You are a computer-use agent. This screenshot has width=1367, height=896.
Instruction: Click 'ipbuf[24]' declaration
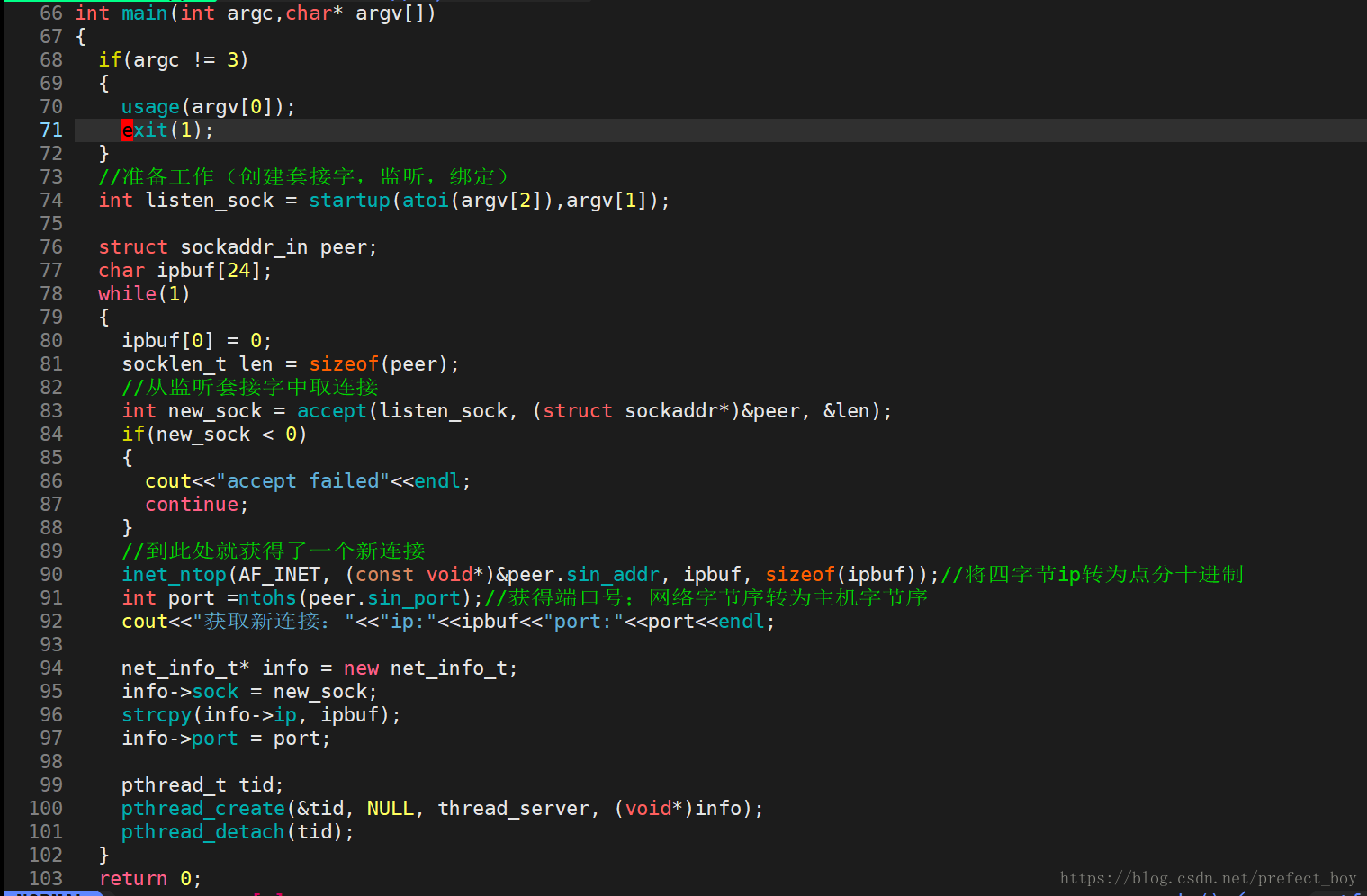(x=209, y=271)
